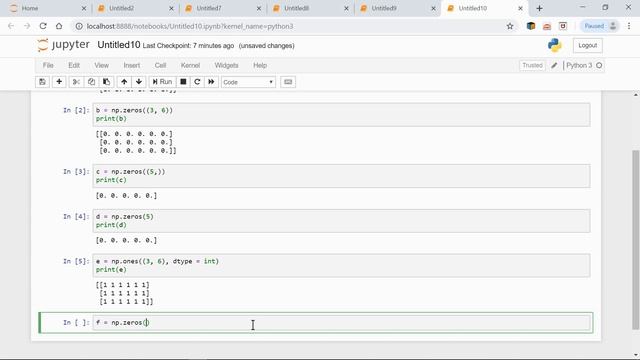Click the Last Checkpoint: 7 minutes ago text
The image size is (640, 360).
(188, 46)
